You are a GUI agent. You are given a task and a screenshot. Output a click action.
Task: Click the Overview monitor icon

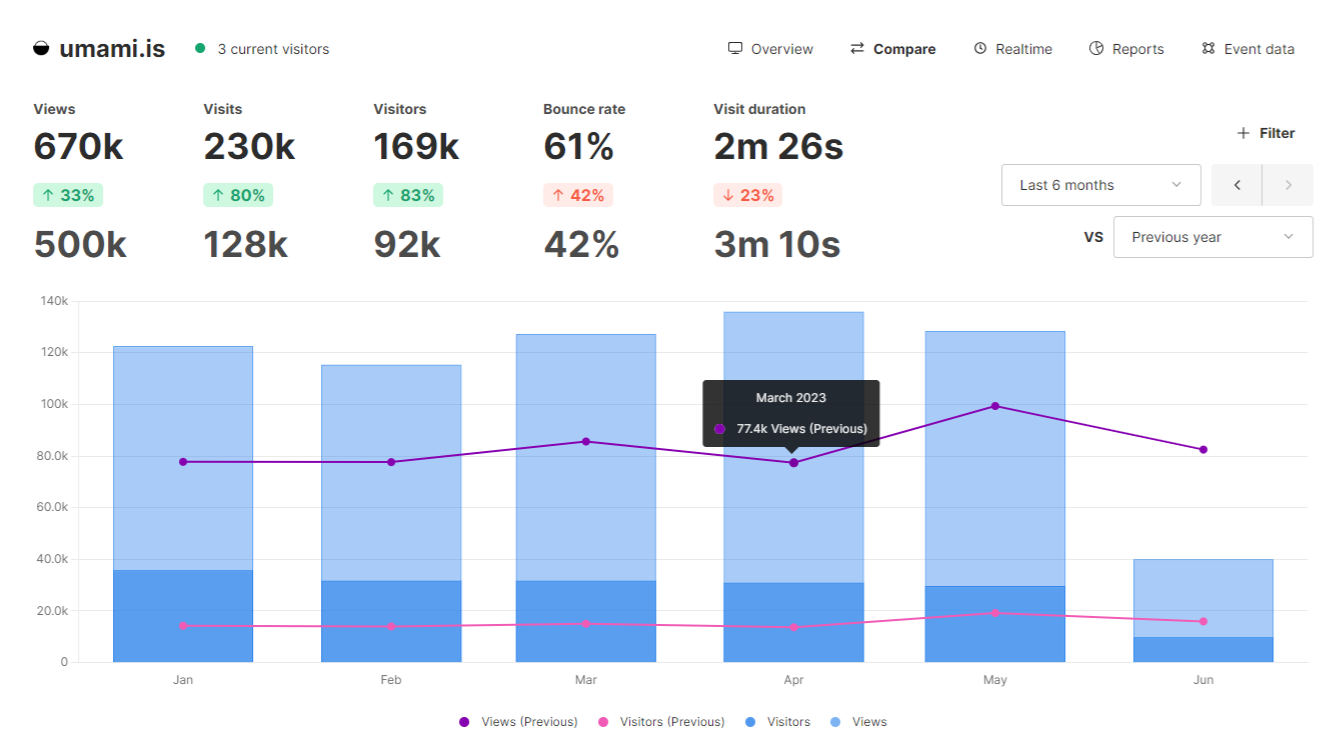pos(735,48)
